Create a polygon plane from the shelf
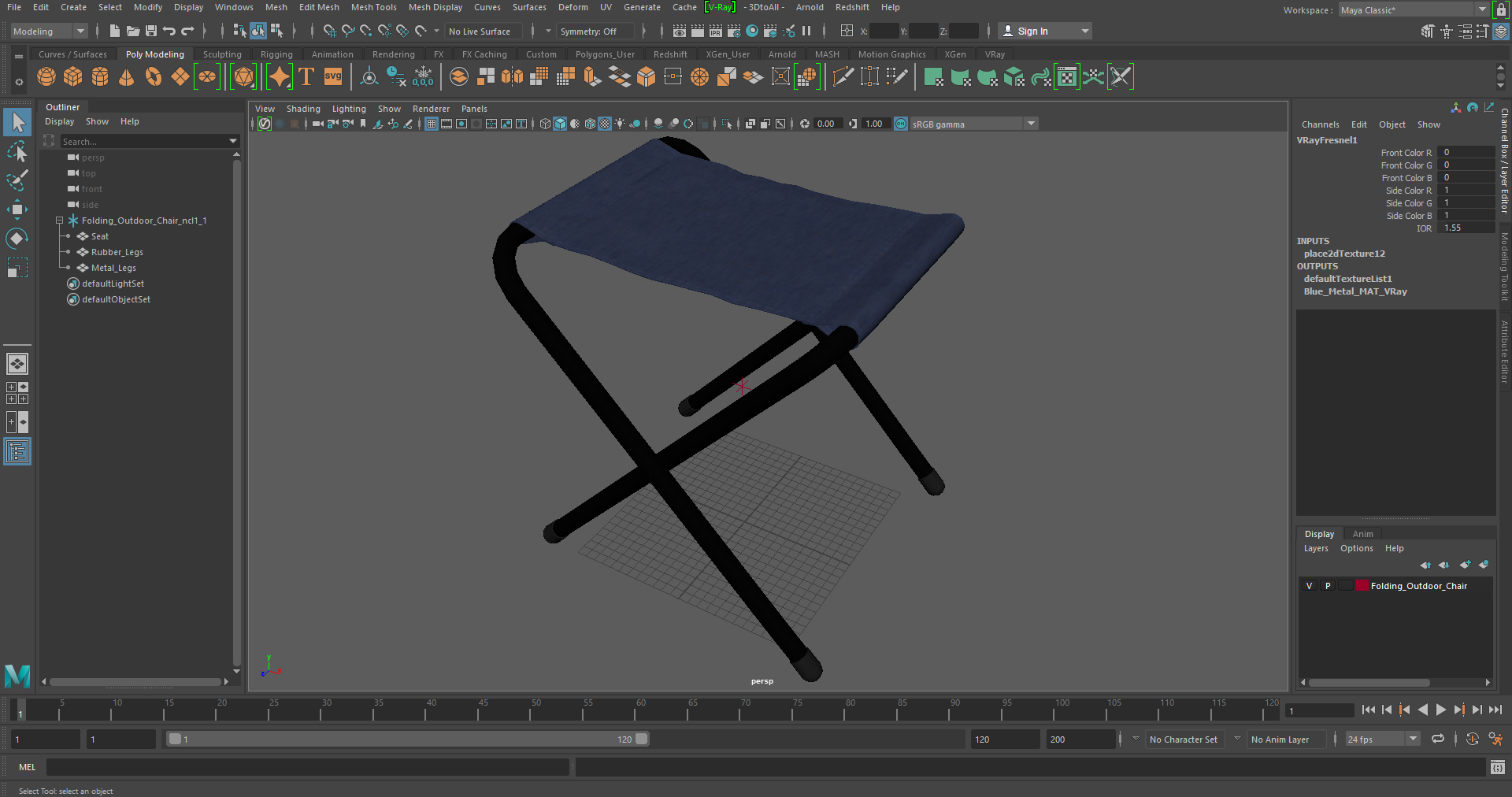 (x=180, y=77)
